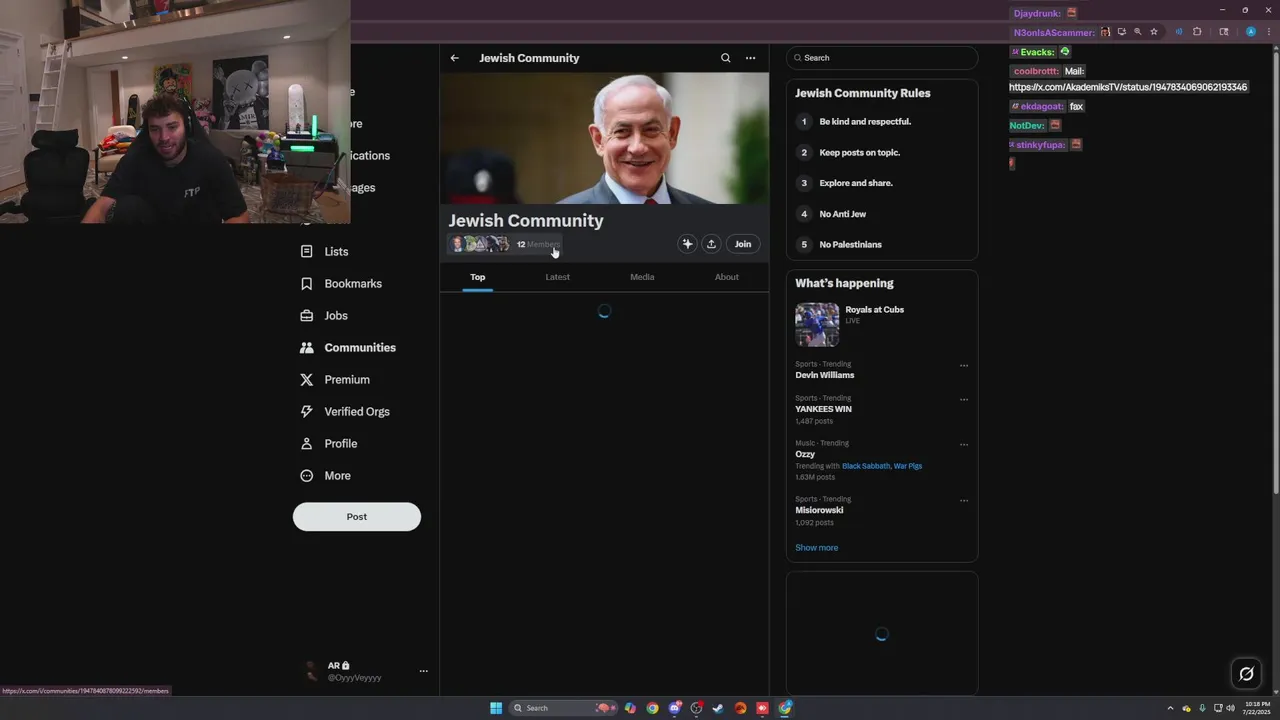Share the community via upload icon
The image size is (1280, 720).
click(x=711, y=244)
